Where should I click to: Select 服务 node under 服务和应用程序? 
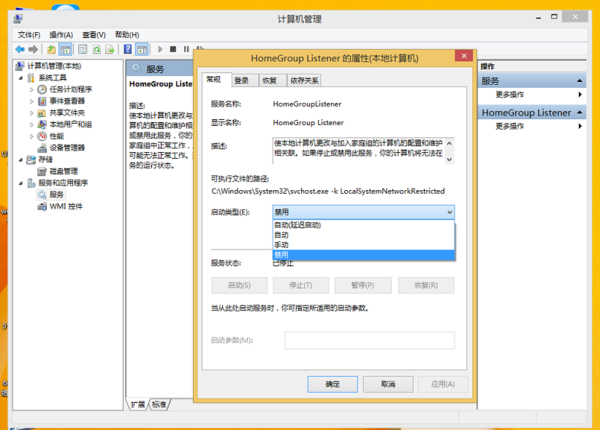[56, 194]
